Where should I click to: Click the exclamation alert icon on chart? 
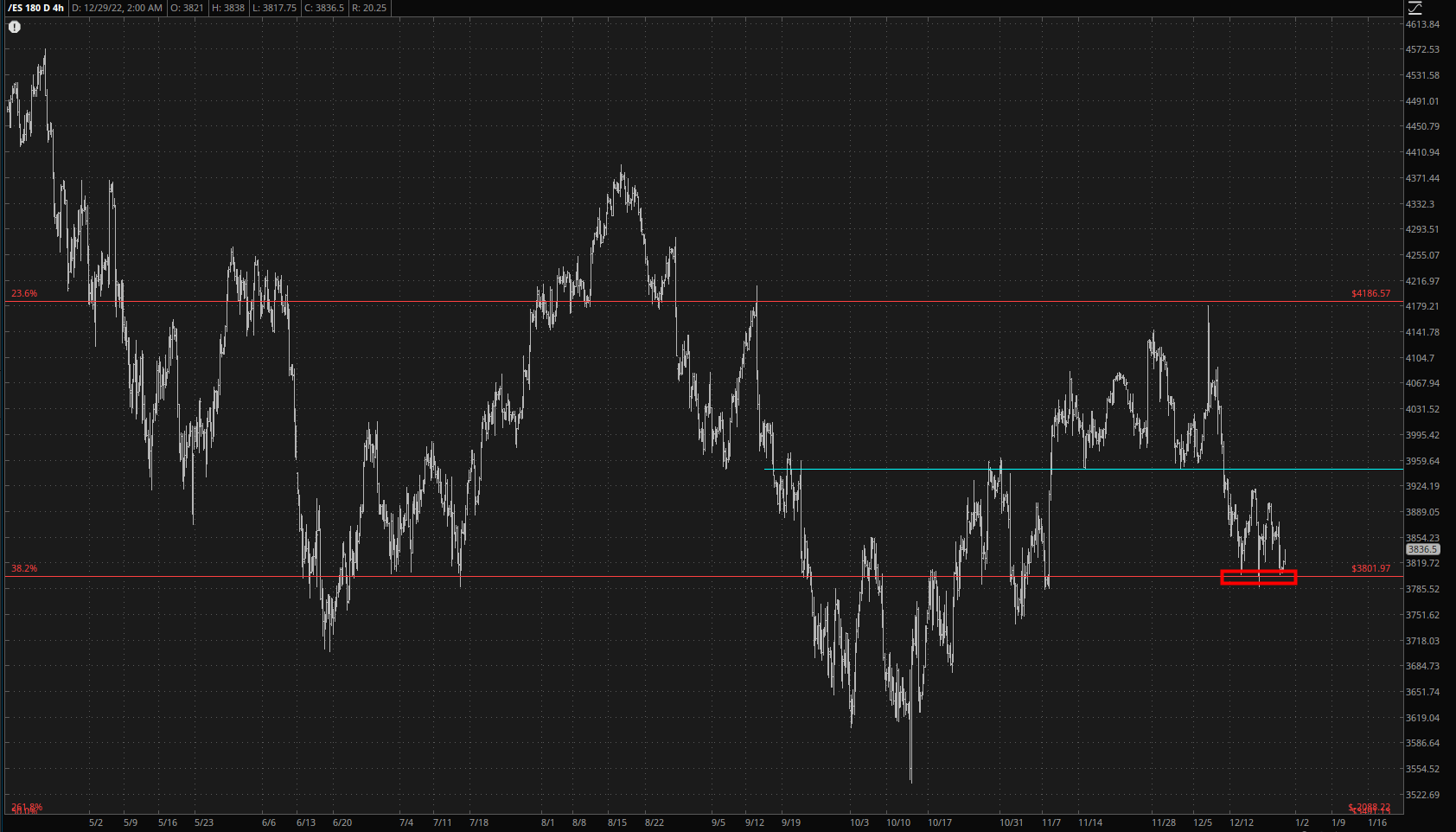click(15, 27)
